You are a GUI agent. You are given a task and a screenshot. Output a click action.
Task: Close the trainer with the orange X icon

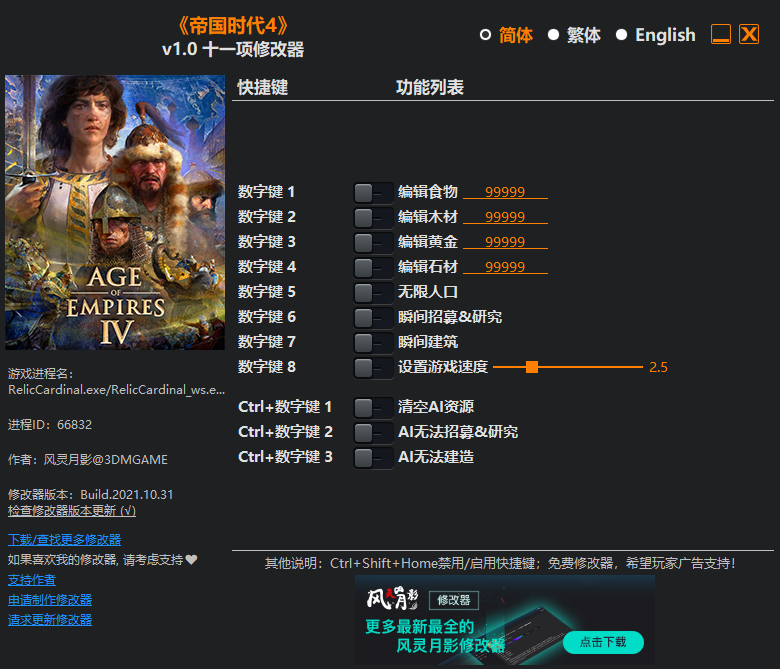pyautogui.click(x=749, y=35)
